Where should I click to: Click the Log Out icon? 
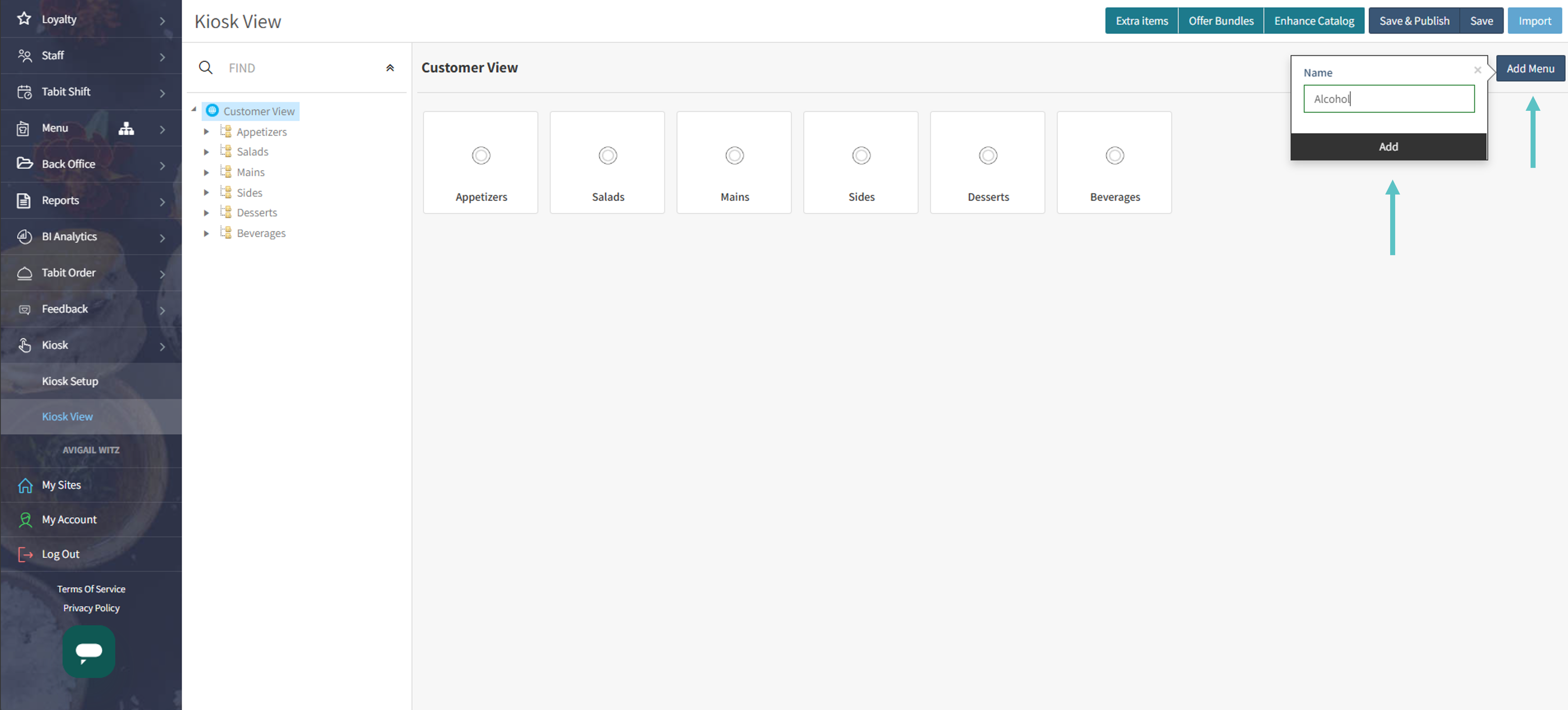[x=25, y=554]
